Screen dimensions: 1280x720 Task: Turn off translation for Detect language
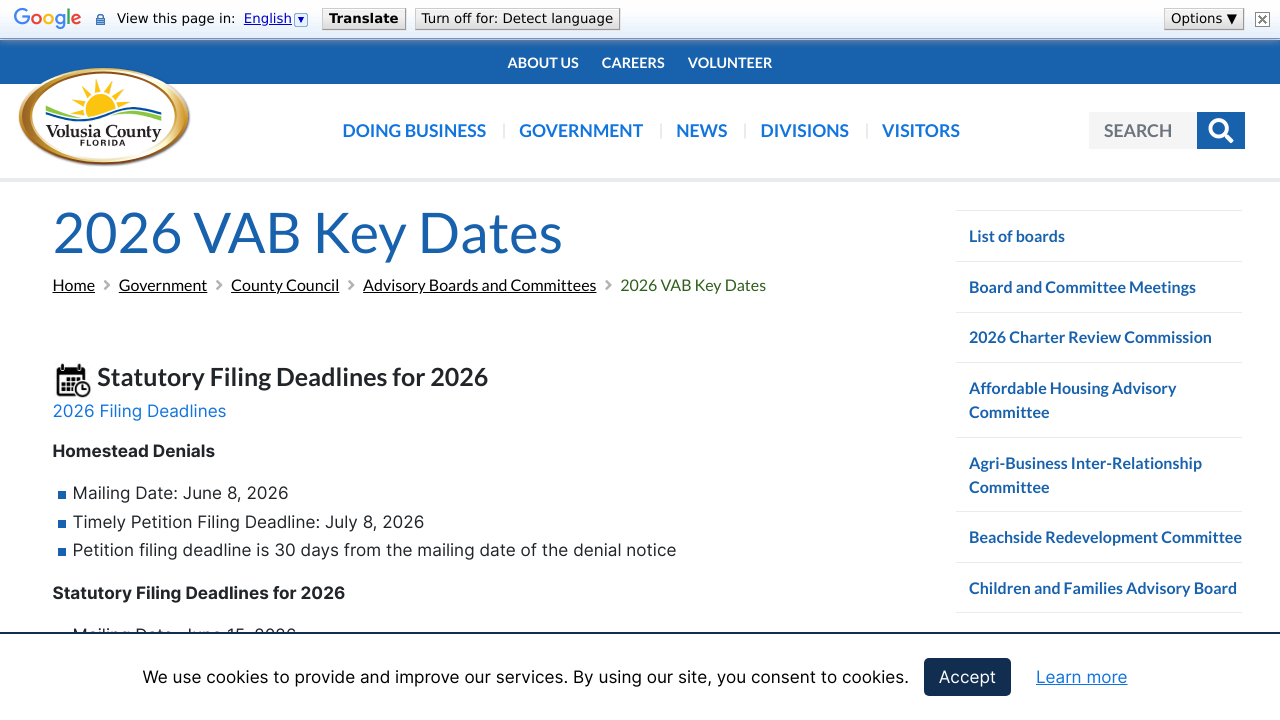click(x=517, y=18)
